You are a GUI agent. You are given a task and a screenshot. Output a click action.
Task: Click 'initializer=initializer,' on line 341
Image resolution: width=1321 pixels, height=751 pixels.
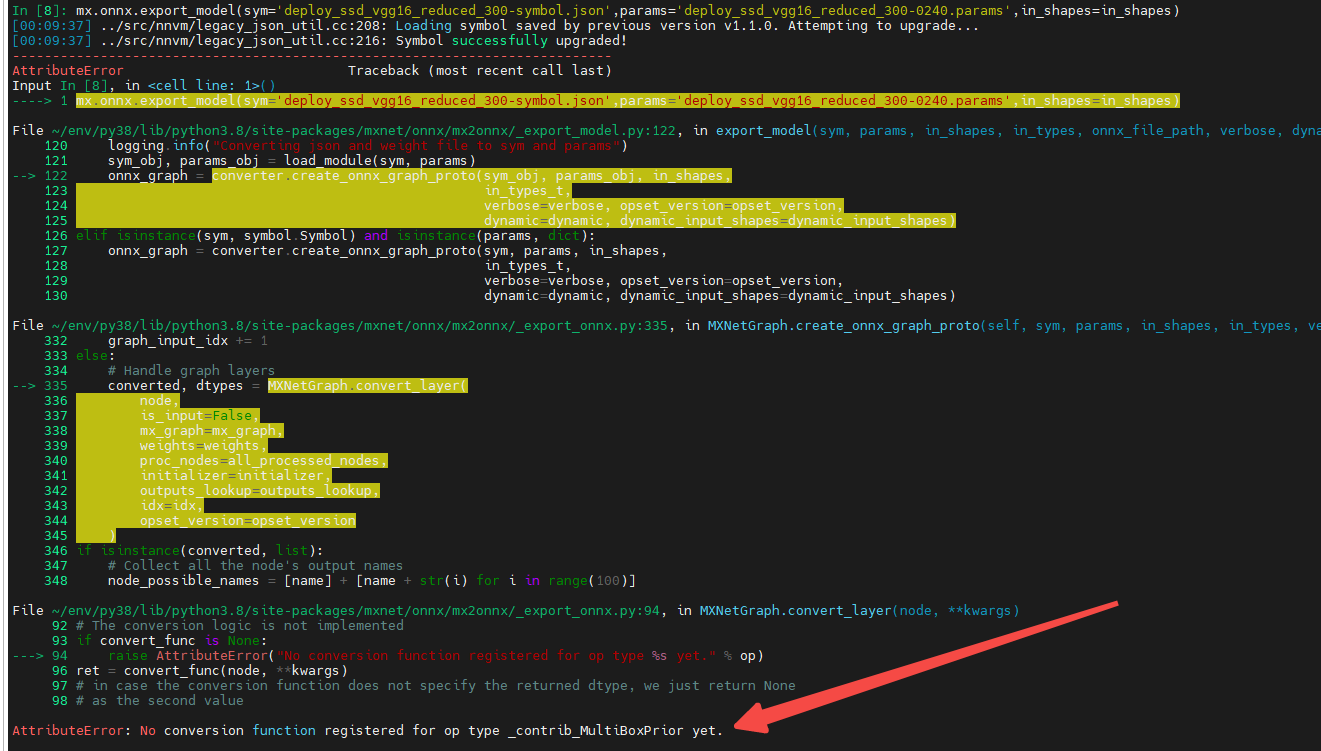pyautogui.click(x=236, y=475)
